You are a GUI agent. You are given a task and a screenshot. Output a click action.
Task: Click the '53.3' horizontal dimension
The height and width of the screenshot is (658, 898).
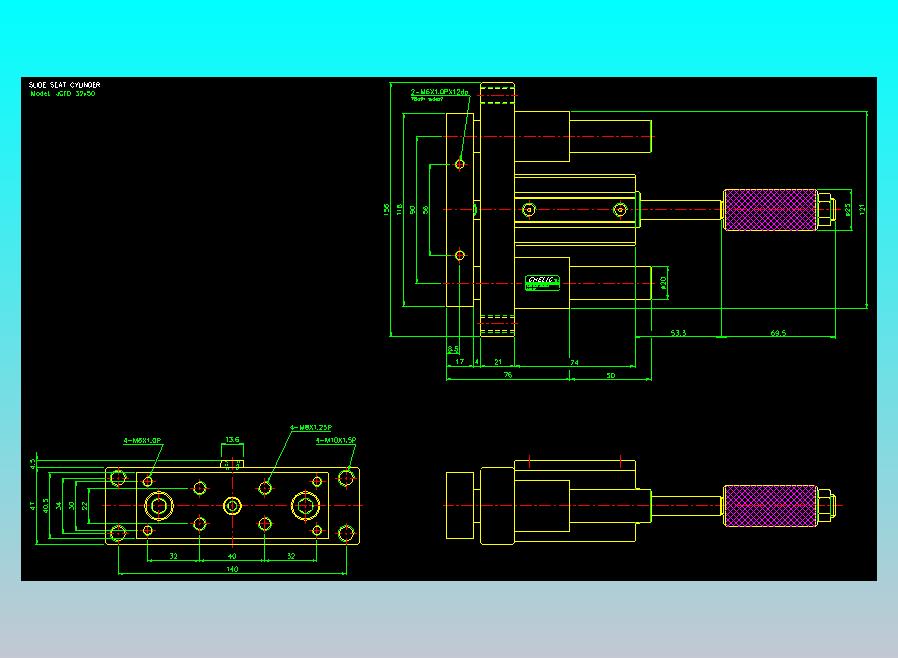(x=678, y=333)
